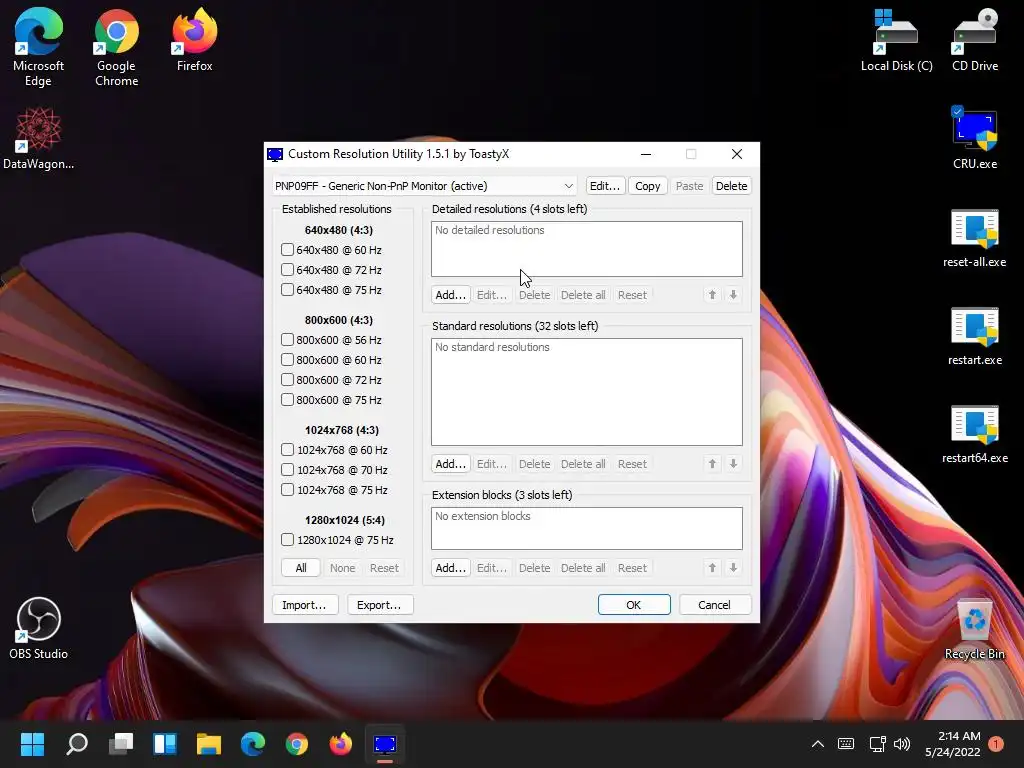Viewport: 1024px width, 768px height.
Task: Enable 800x600 @ 72 Hz checkbox
Action: [287, 380]
